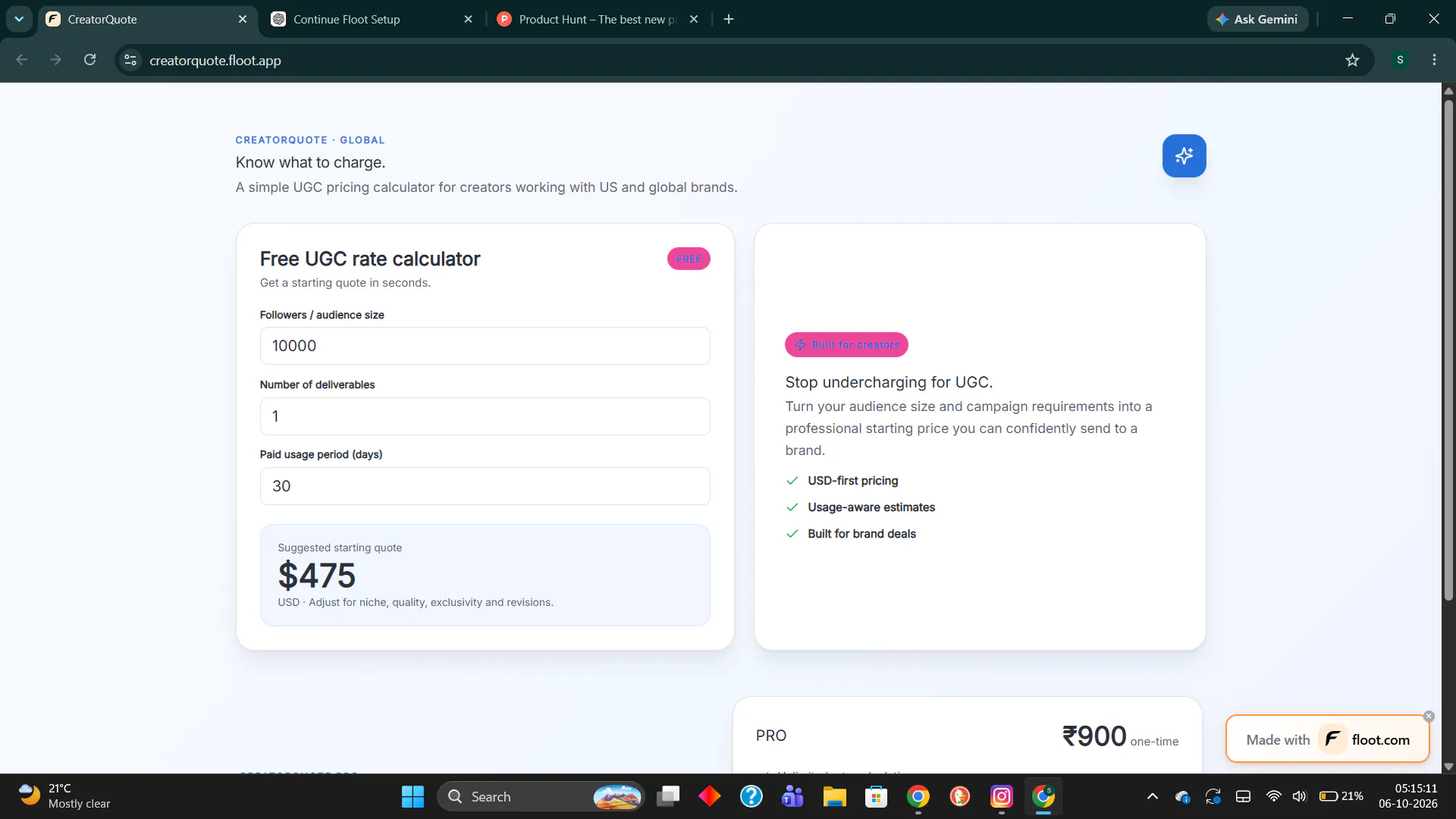Open Microsoft Store from the taskbar

point(876,796)
